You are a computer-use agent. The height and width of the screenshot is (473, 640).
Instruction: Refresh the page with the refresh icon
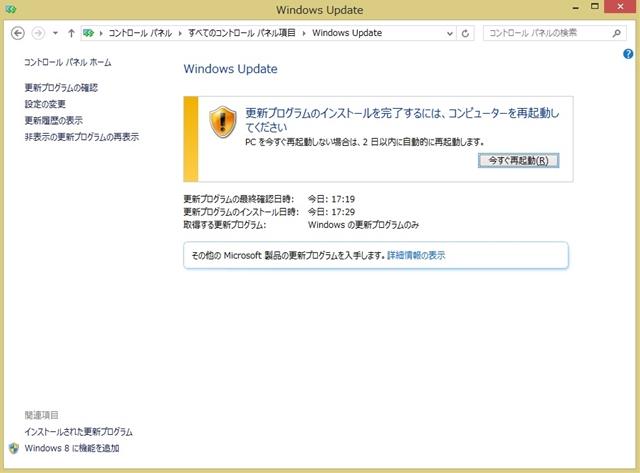click(x=465, y=33)
